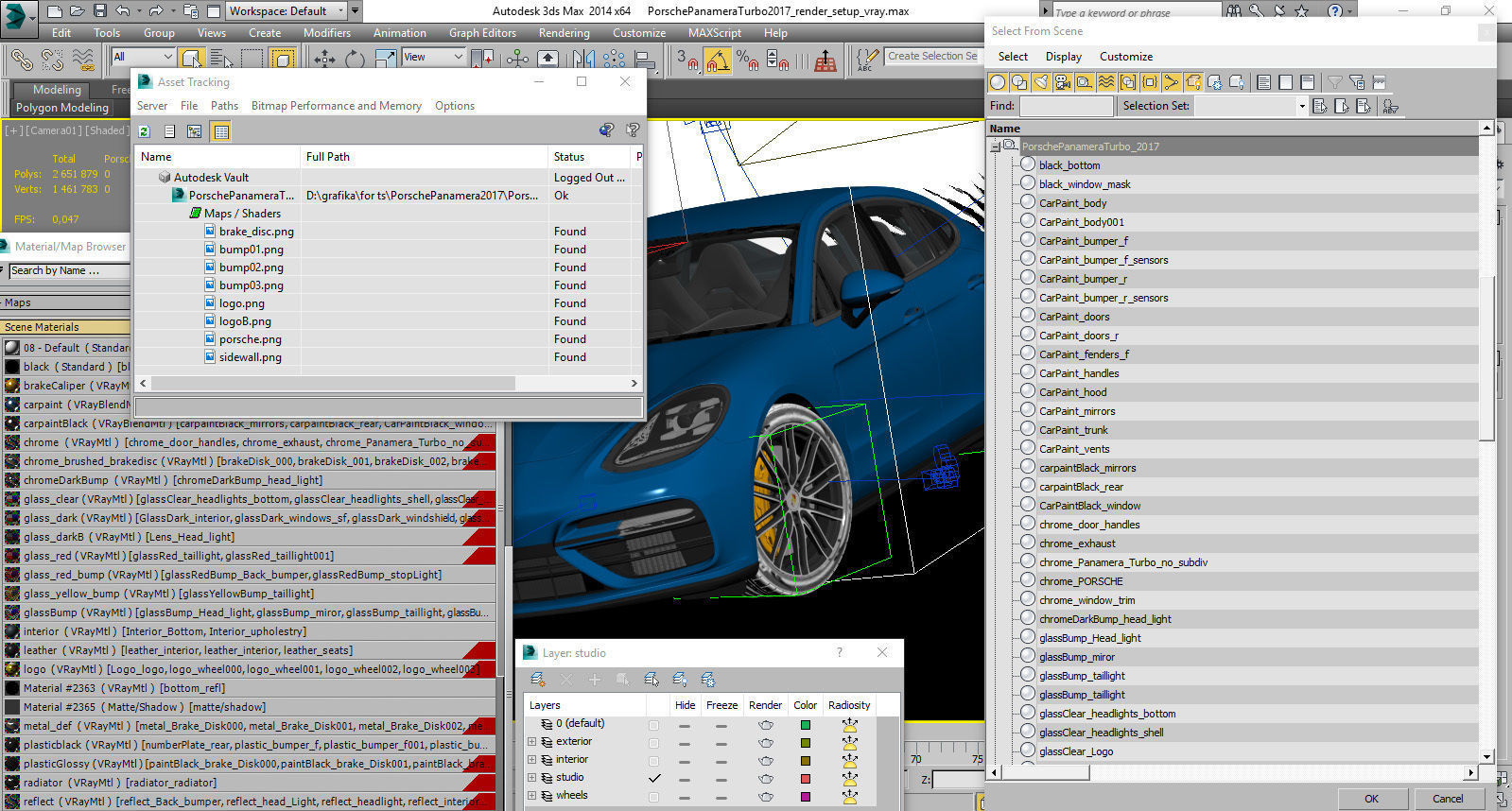Open the red color swatch of studio layer
1512x811 pixels.
805,779
